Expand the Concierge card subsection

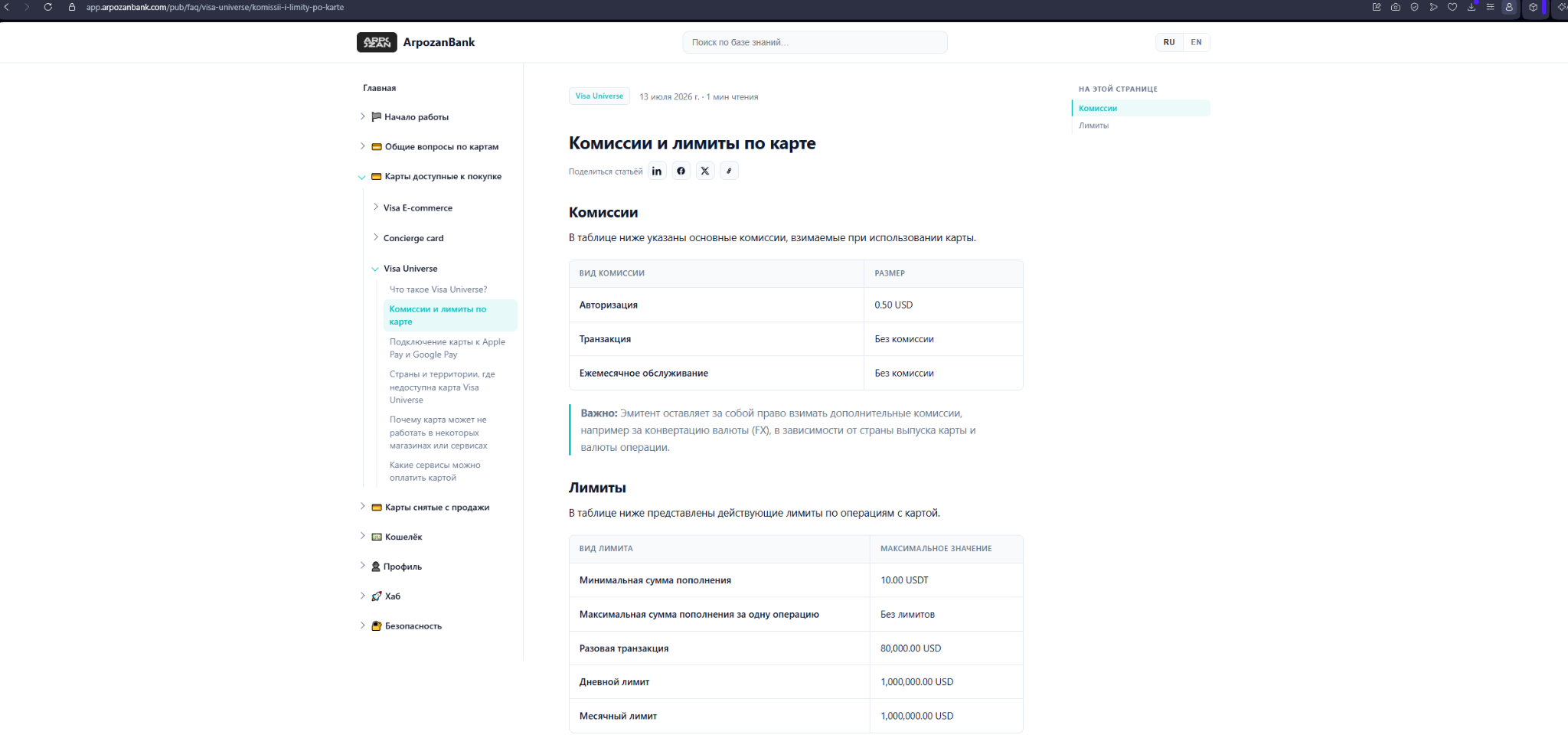click(x=375, y=237)
